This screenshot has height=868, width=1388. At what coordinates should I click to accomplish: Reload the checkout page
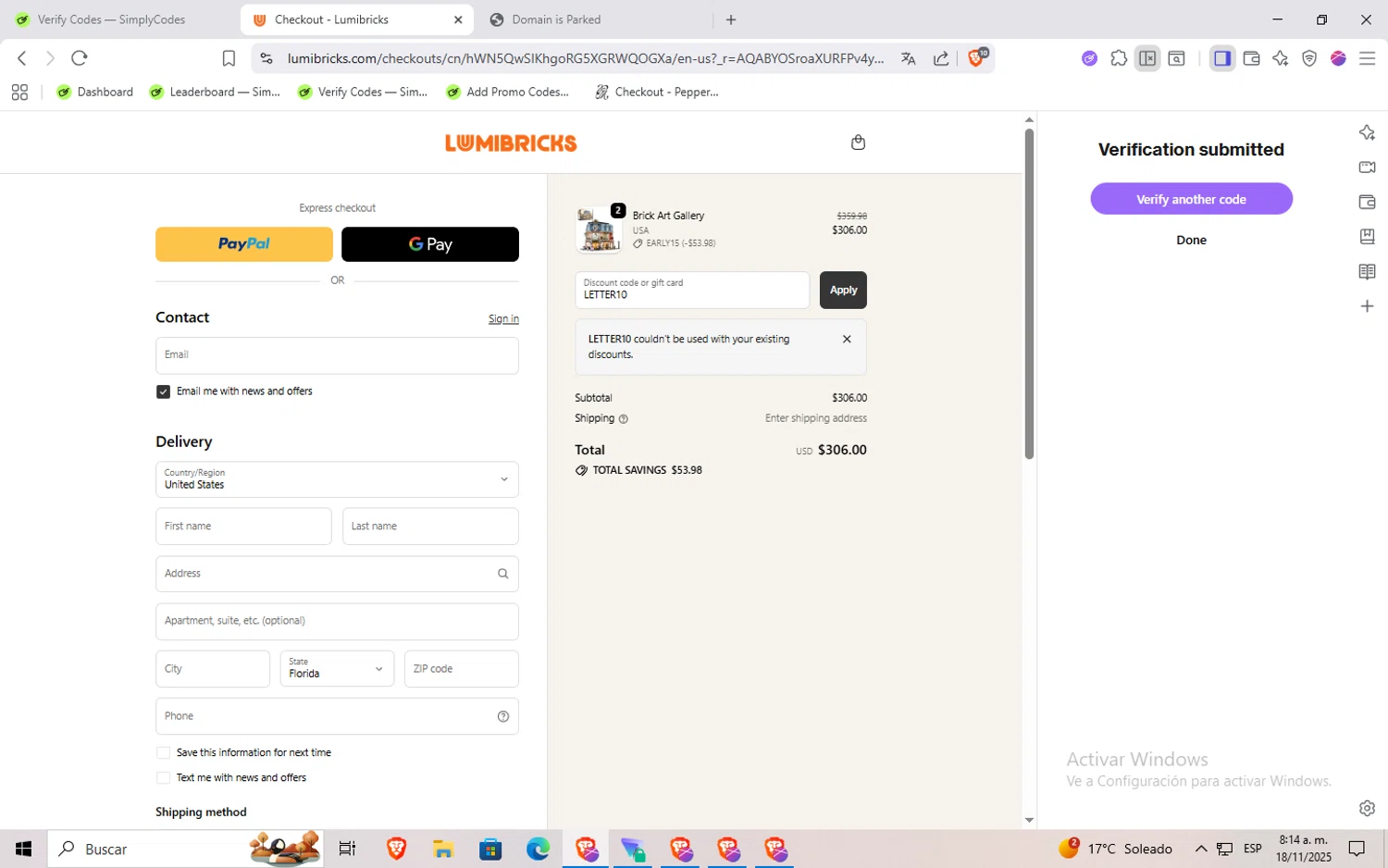(x=80, y=58)
